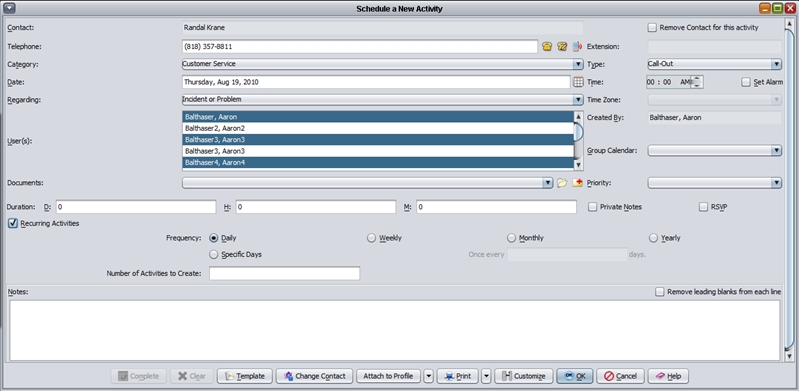Image resolution: width=799 pixels, height=391 pixels.
Task: Click the Contact field showing Randal Krane
Action: point(383,28)
